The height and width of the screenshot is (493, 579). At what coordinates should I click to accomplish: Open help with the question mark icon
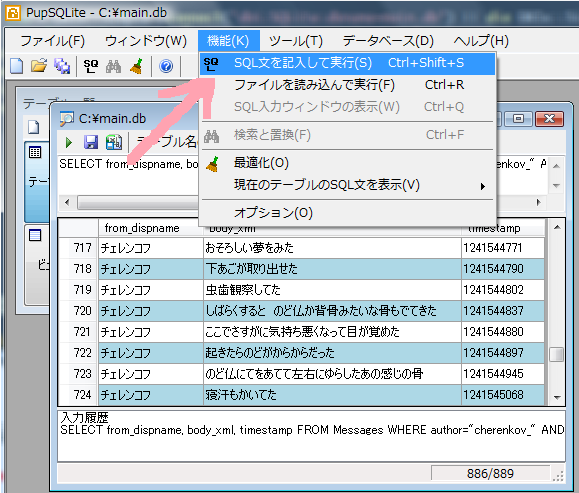tap(166, 66)
